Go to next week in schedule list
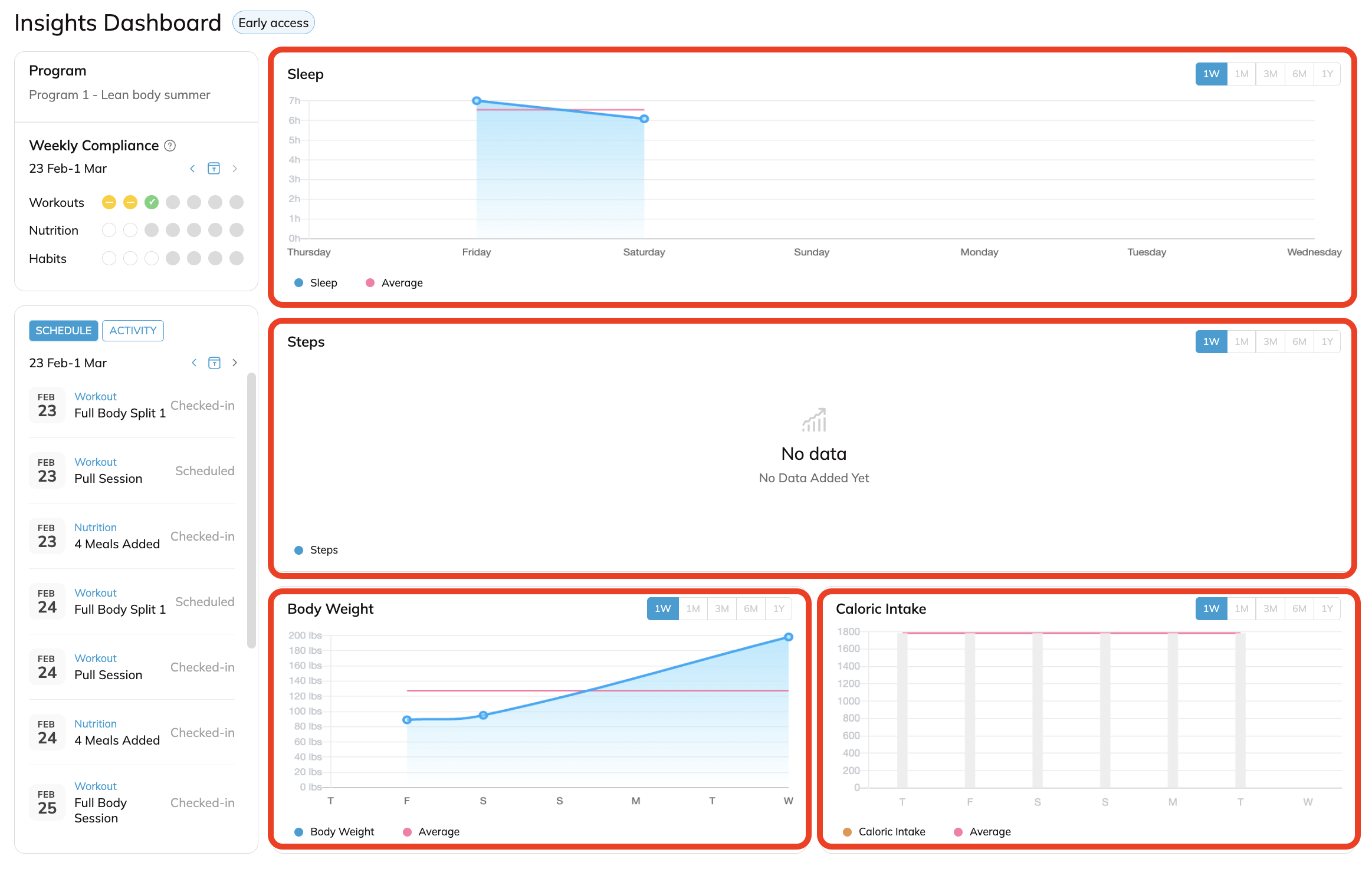This screenshot has height=869, width=1372. 235,363
